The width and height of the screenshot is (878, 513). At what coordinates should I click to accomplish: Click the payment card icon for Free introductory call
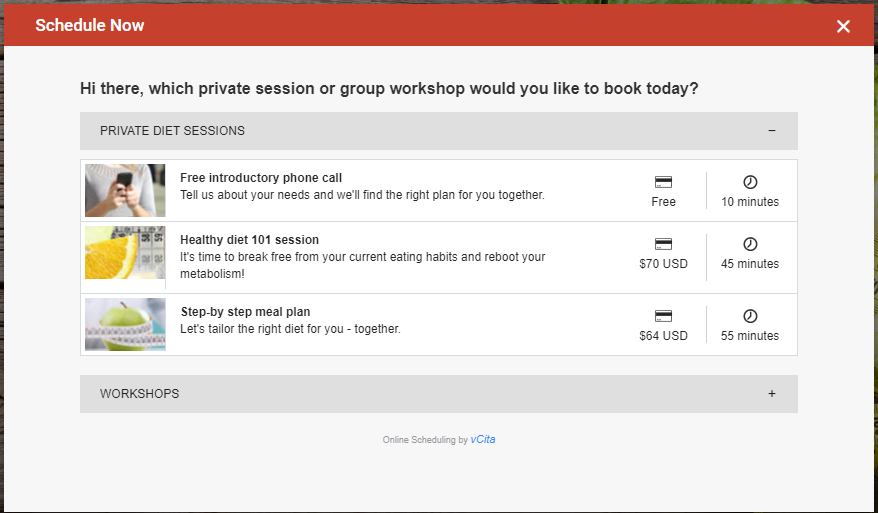click(x=663, y=182)
